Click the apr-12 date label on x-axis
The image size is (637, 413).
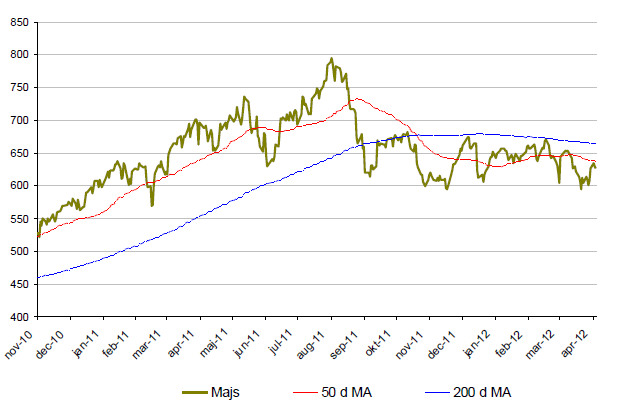click(584, 337)
